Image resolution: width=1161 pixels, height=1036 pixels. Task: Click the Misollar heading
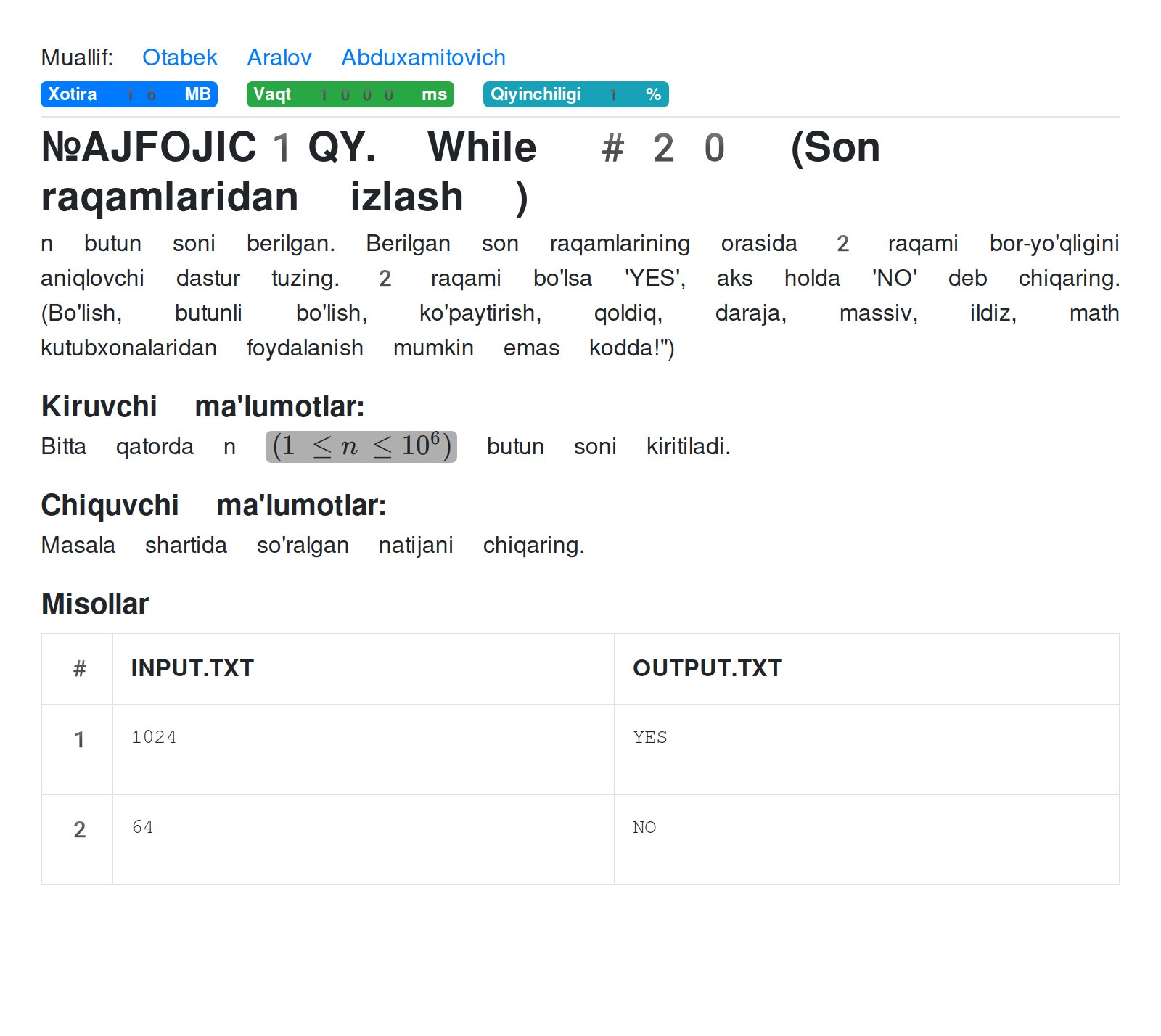[x=95, y=604]
